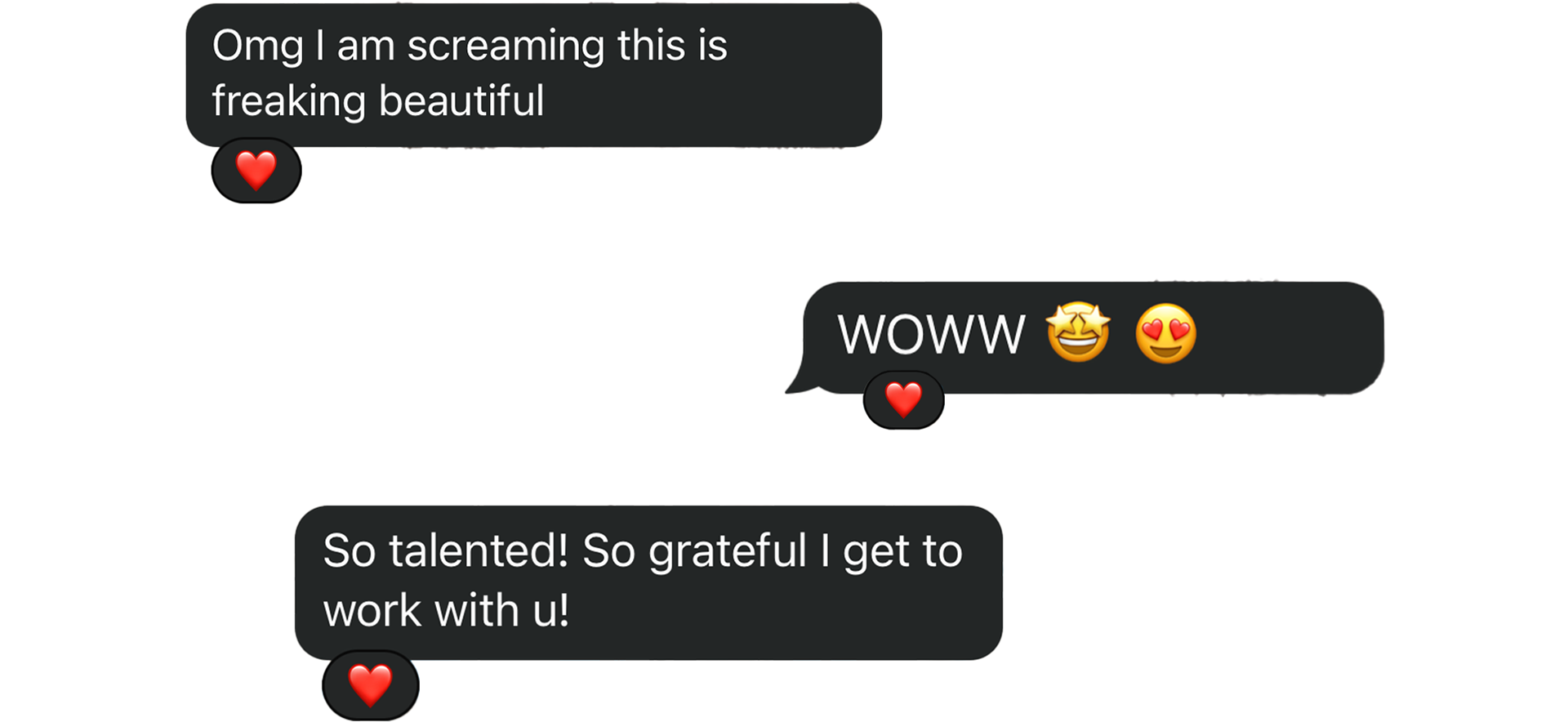Viewport: 1568px width, 722px height.
Task: Click the word 'WOWW' in the message
Action: point(931,334)
